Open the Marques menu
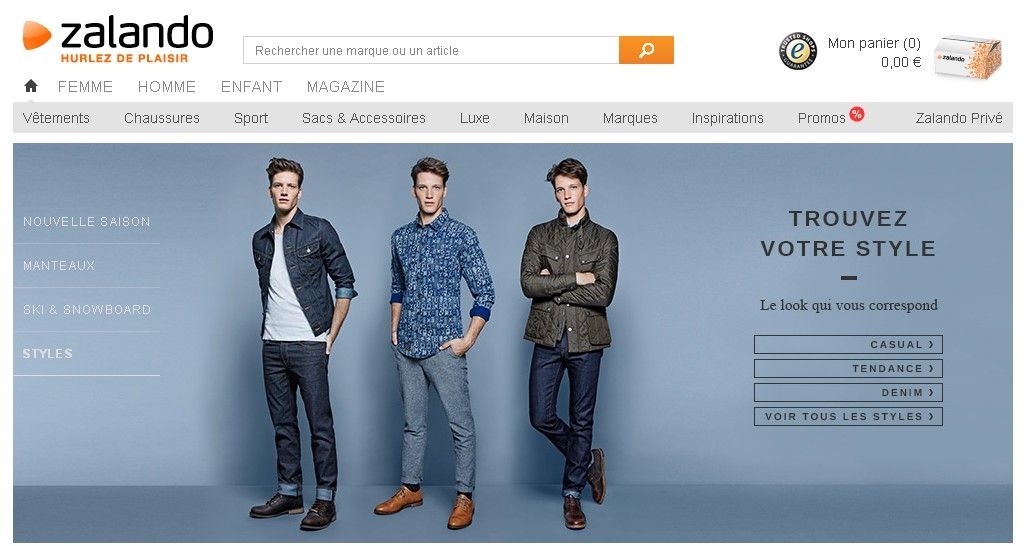This screenshot has width=1030, height=546. [630, 118]
